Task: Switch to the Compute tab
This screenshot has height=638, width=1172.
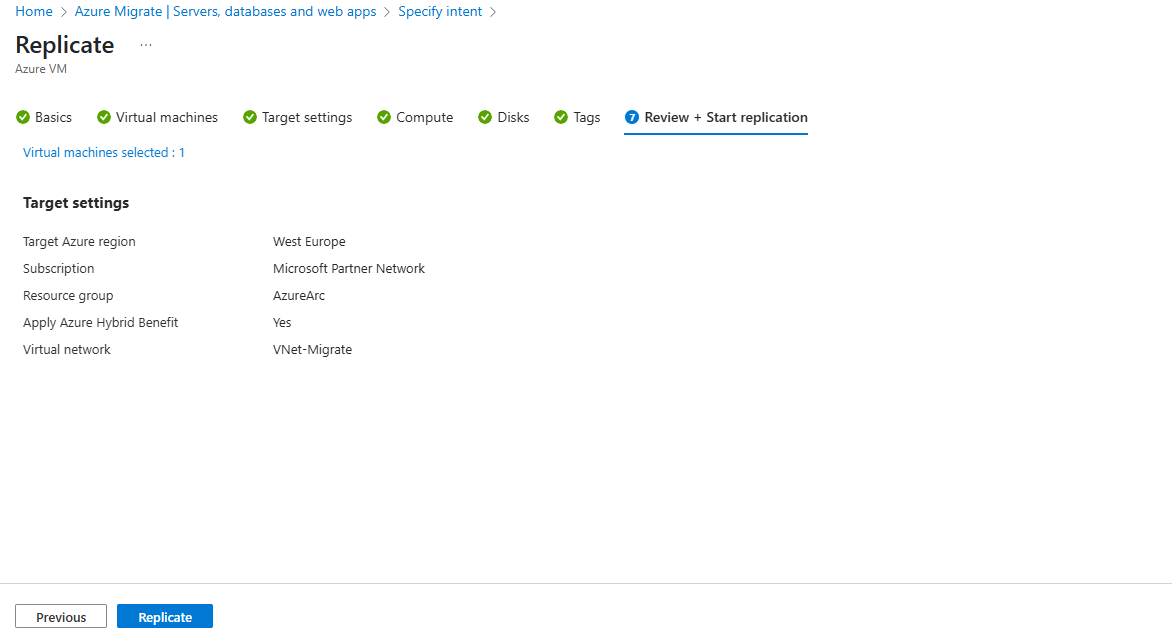Action: point(415,117)
